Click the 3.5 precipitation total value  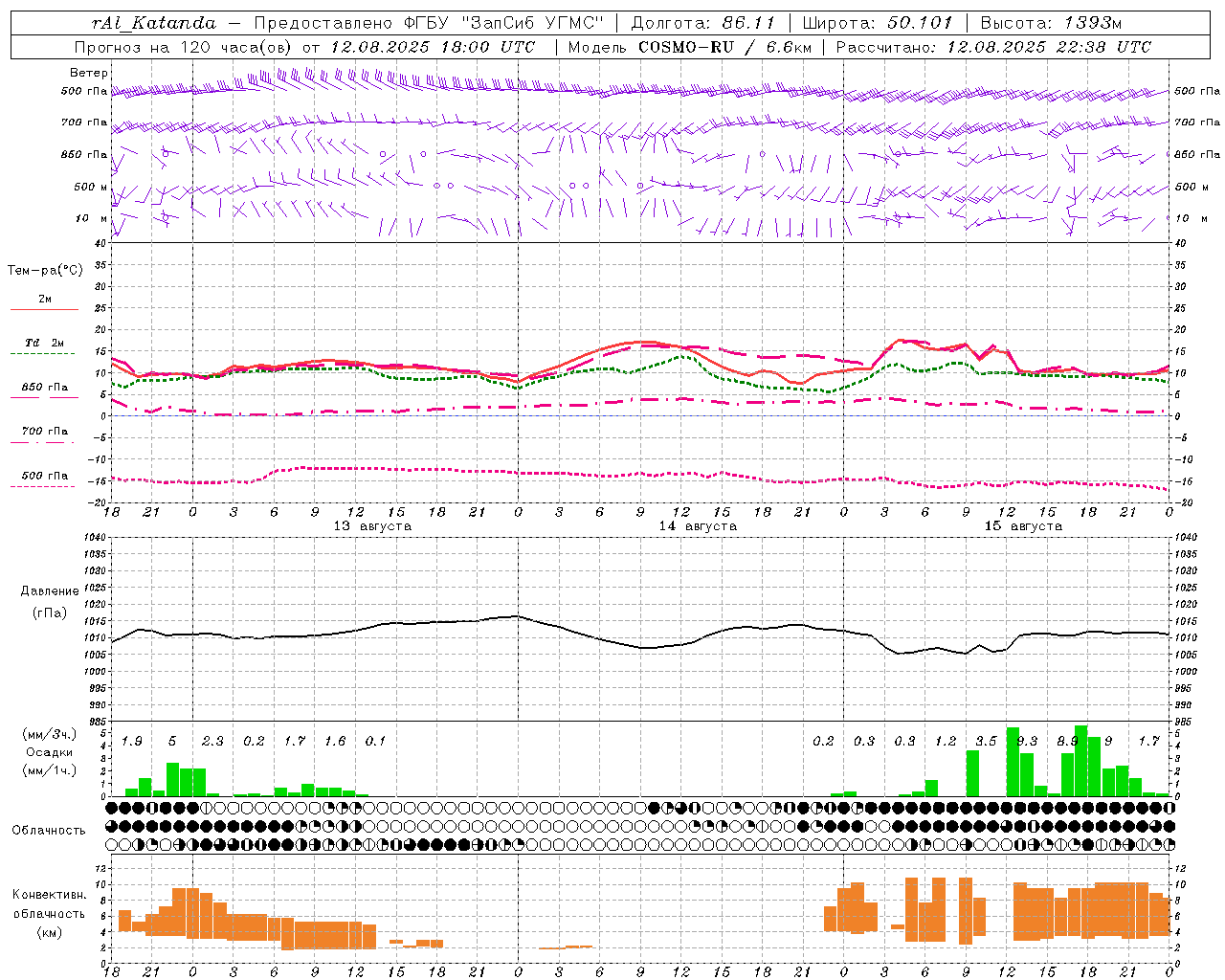pos(986,741)
